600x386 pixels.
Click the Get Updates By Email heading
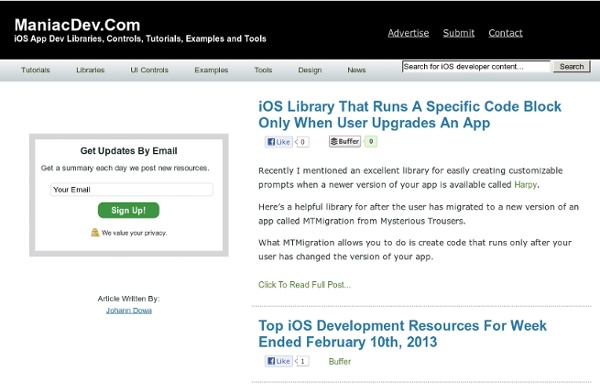129,151
